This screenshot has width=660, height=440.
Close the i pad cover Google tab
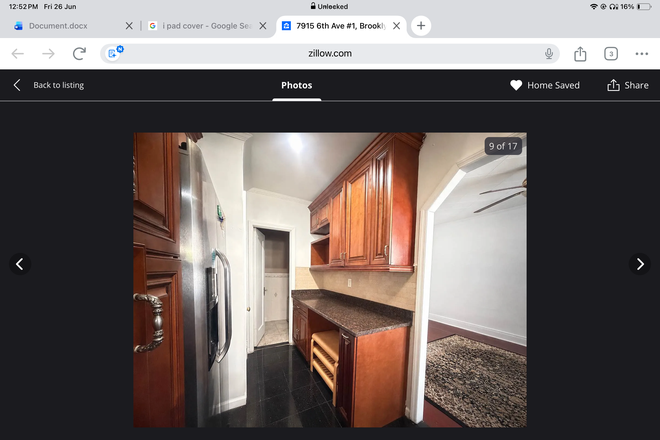coord(263,26)
